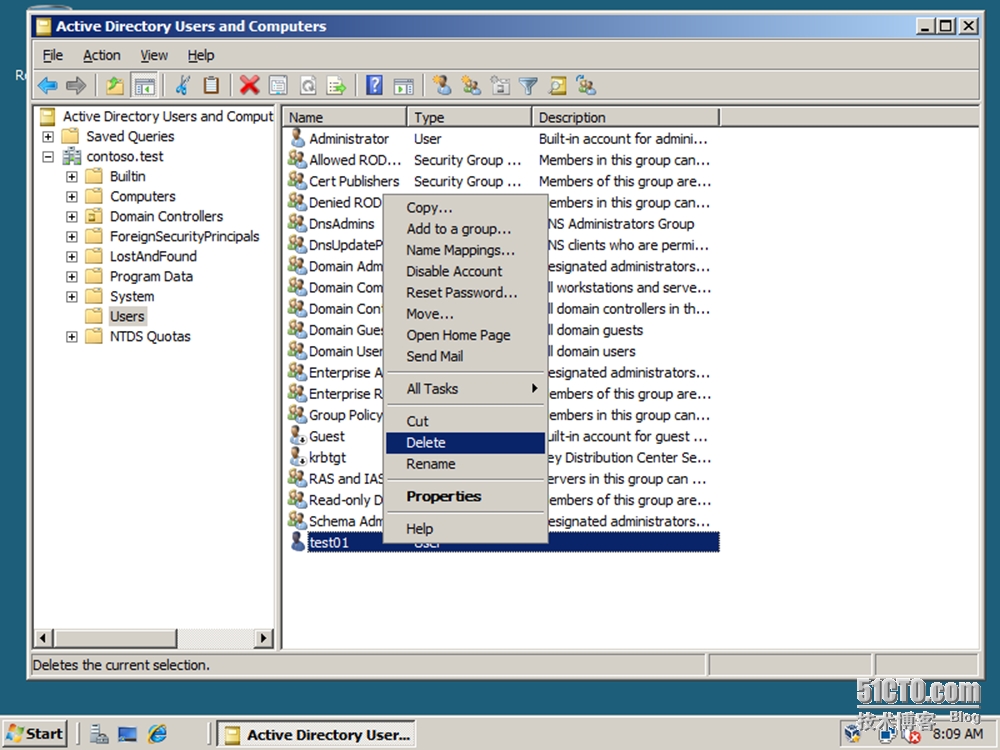Click the Guest disabled account icon

pyautogui.click(x=297, y=436)
